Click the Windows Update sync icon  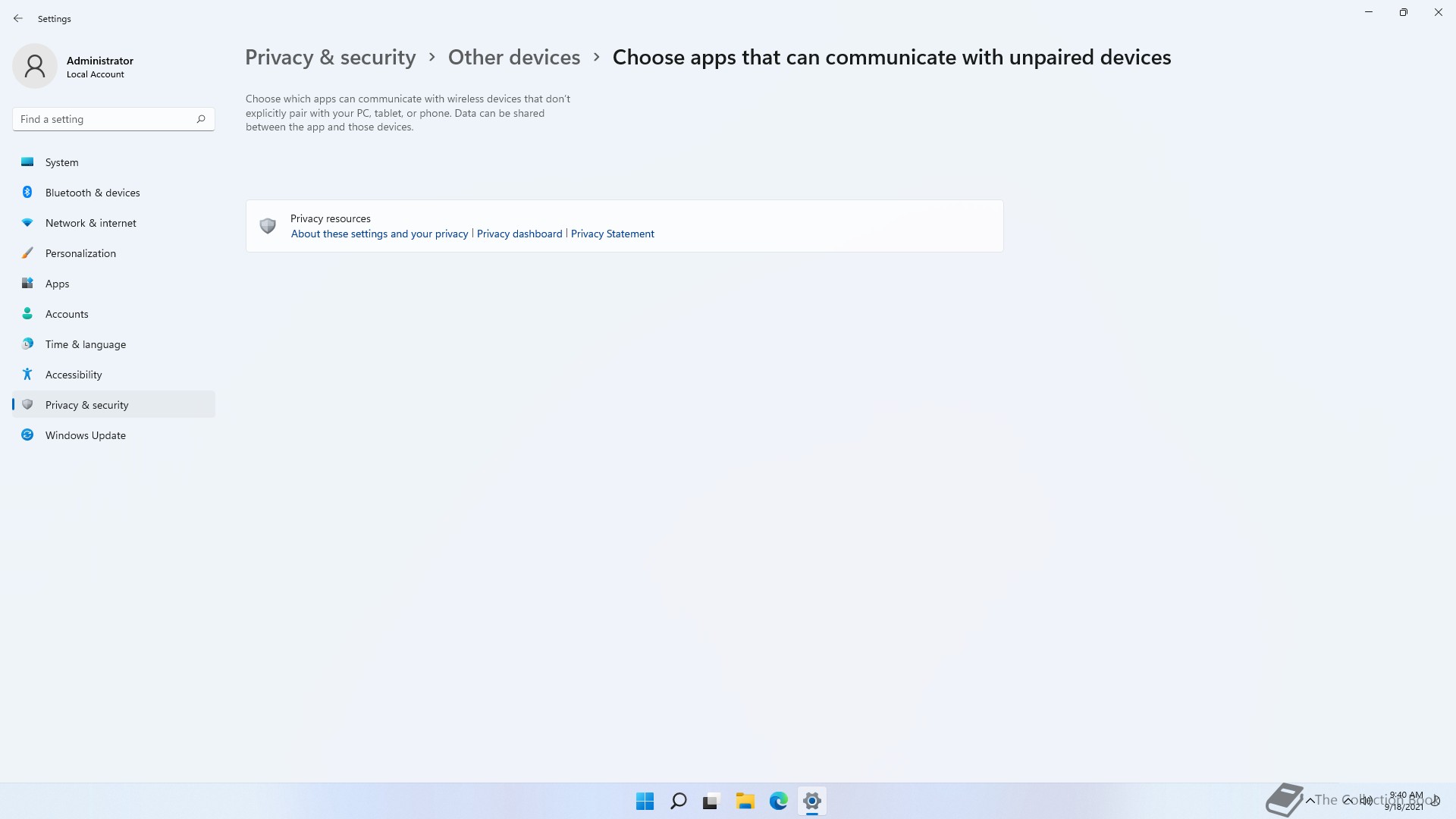[27, 435]
